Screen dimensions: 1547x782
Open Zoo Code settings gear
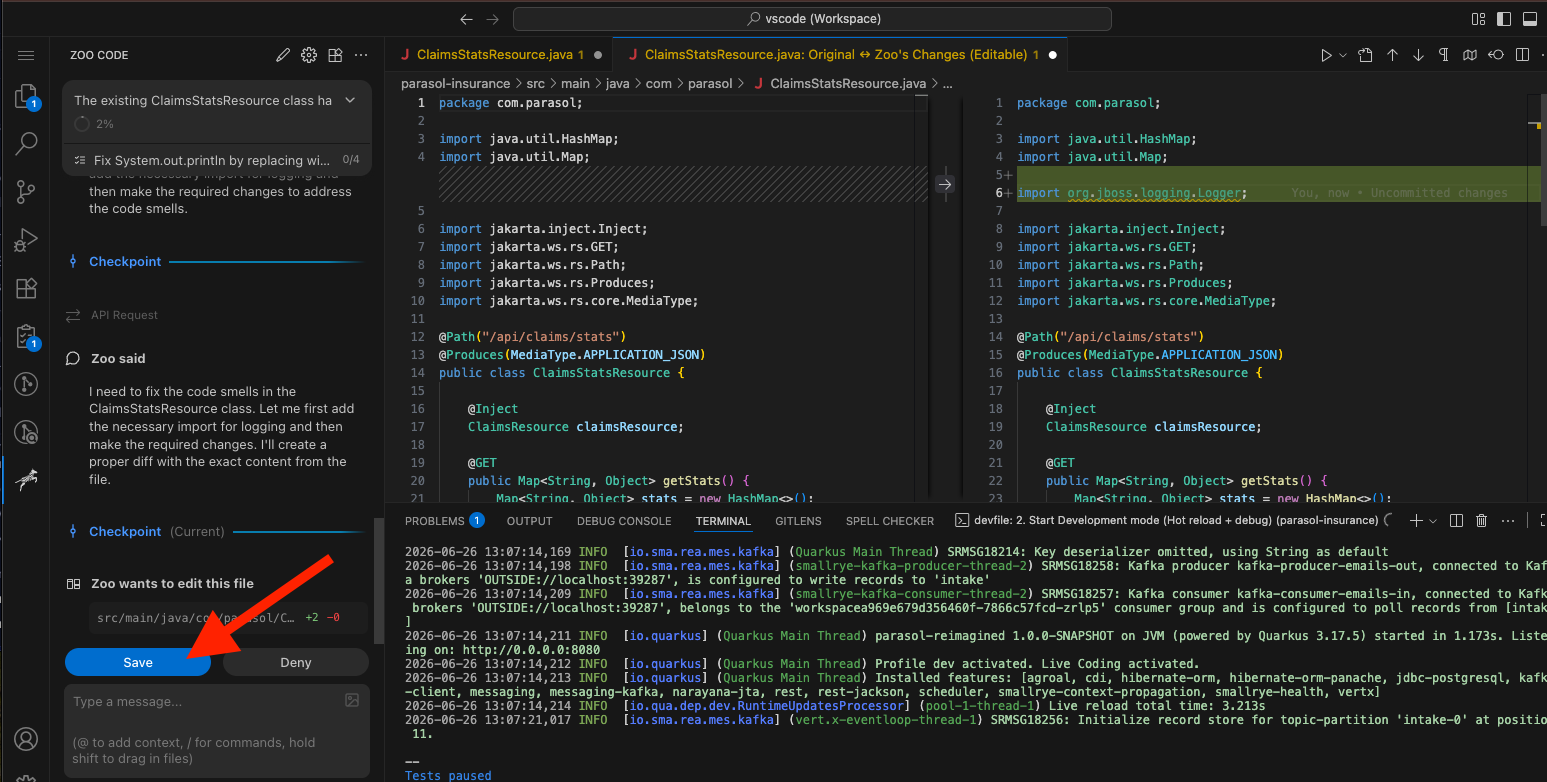point(309,55)
